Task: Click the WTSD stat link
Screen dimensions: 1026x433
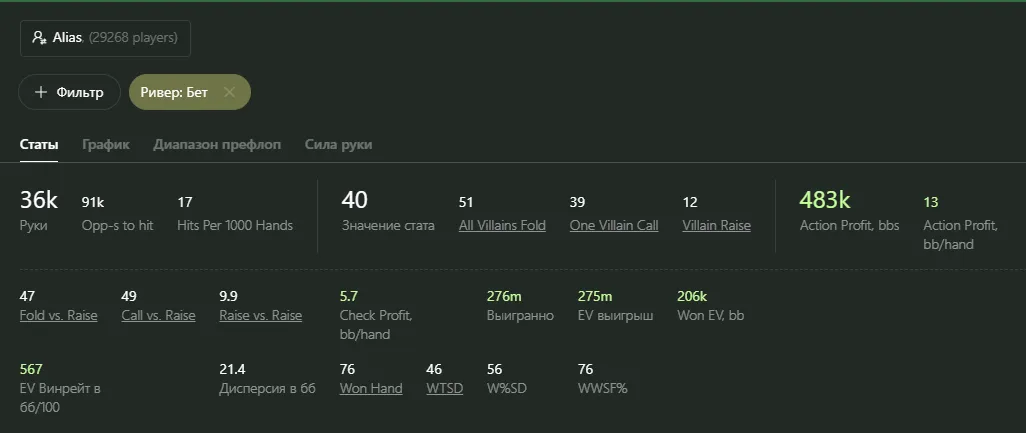Action: [444, 388]
